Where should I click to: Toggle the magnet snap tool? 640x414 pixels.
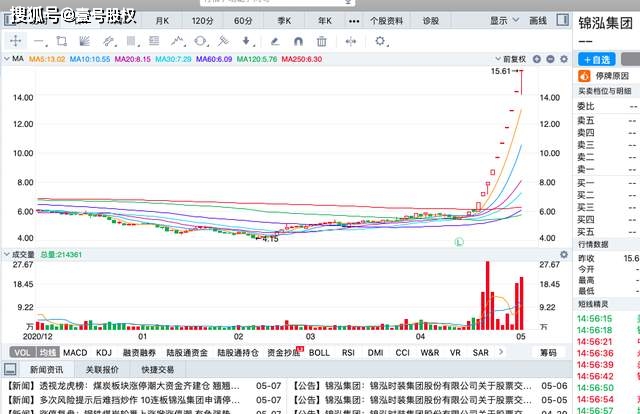tap(298, 41)
